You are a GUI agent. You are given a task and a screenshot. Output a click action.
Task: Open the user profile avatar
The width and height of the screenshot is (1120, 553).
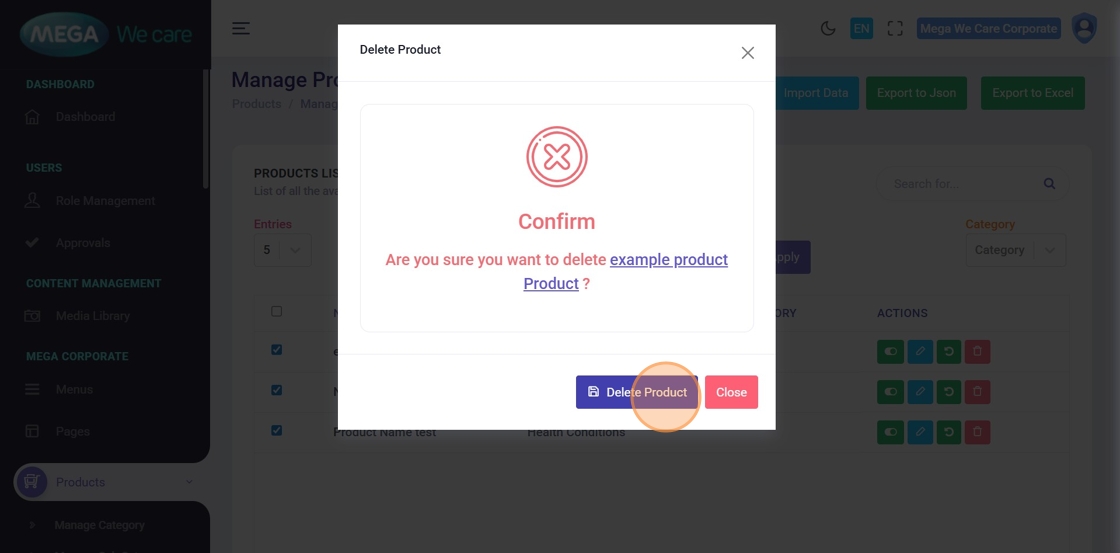pyautogui.click(x=1084, y=29)
